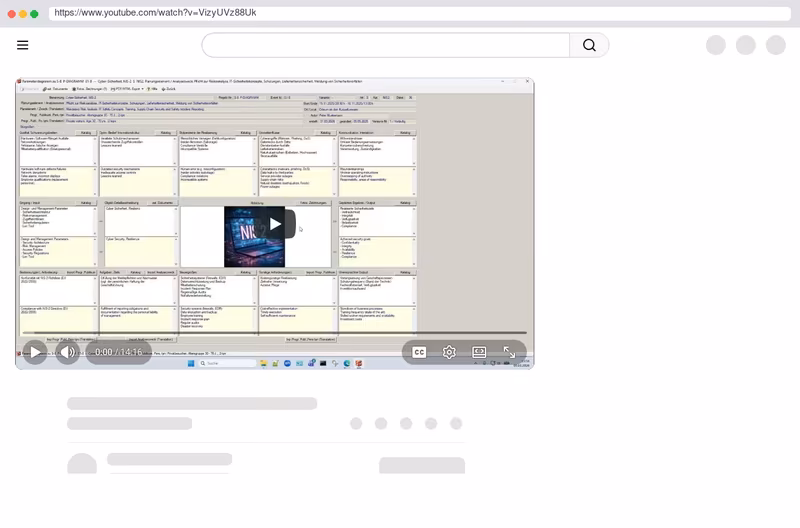Image resolution: width=800 pixels, height=528 pixels.
Task: Focus the YouTube search input field
Action: click(x=386, y=45)
